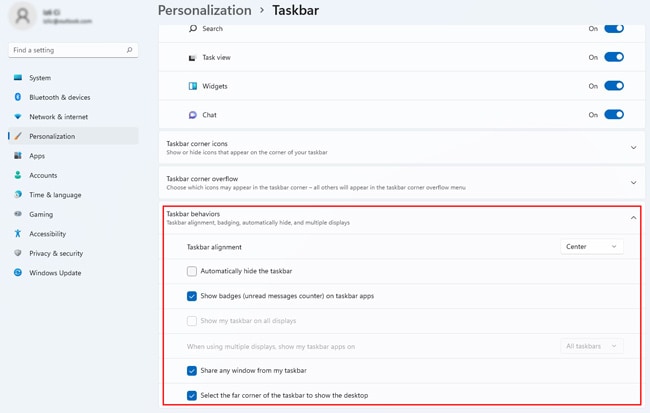Open Apps settings category

73,155
